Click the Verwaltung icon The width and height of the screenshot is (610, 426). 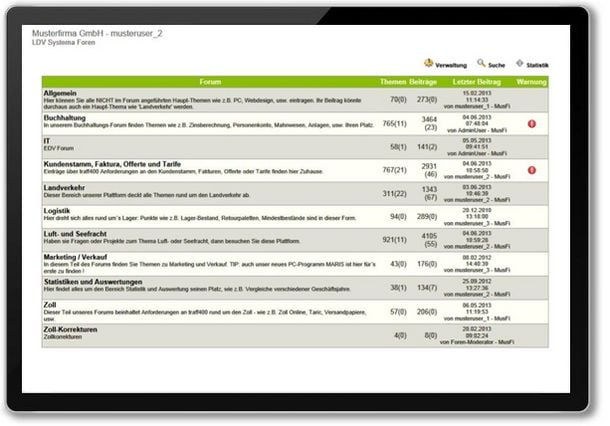429,62
